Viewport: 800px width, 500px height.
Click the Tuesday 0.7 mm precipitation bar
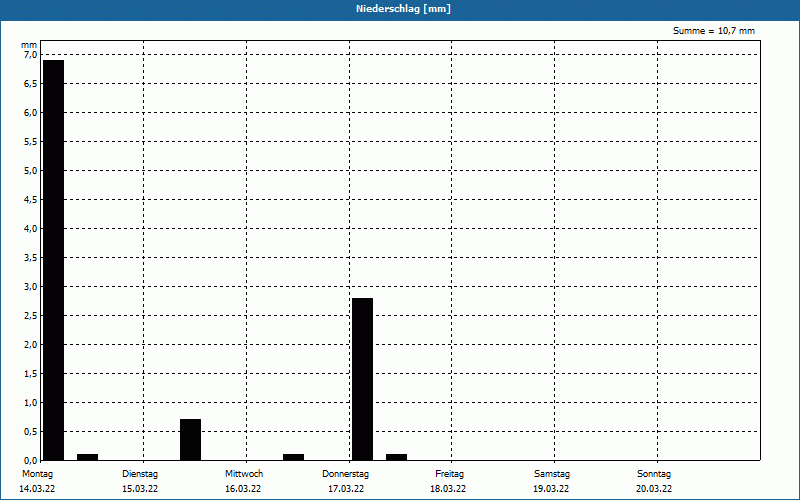pos(190,440)
